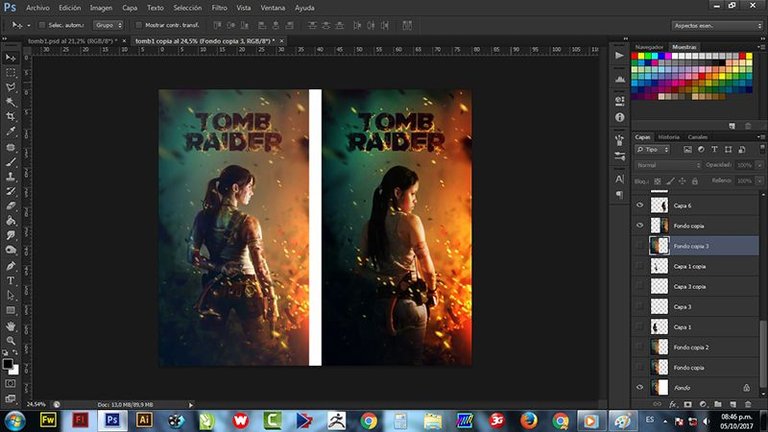The width and height of the screenshot is (768, 432).
Task: Select the Lasso tool
Action: [10, 88]
